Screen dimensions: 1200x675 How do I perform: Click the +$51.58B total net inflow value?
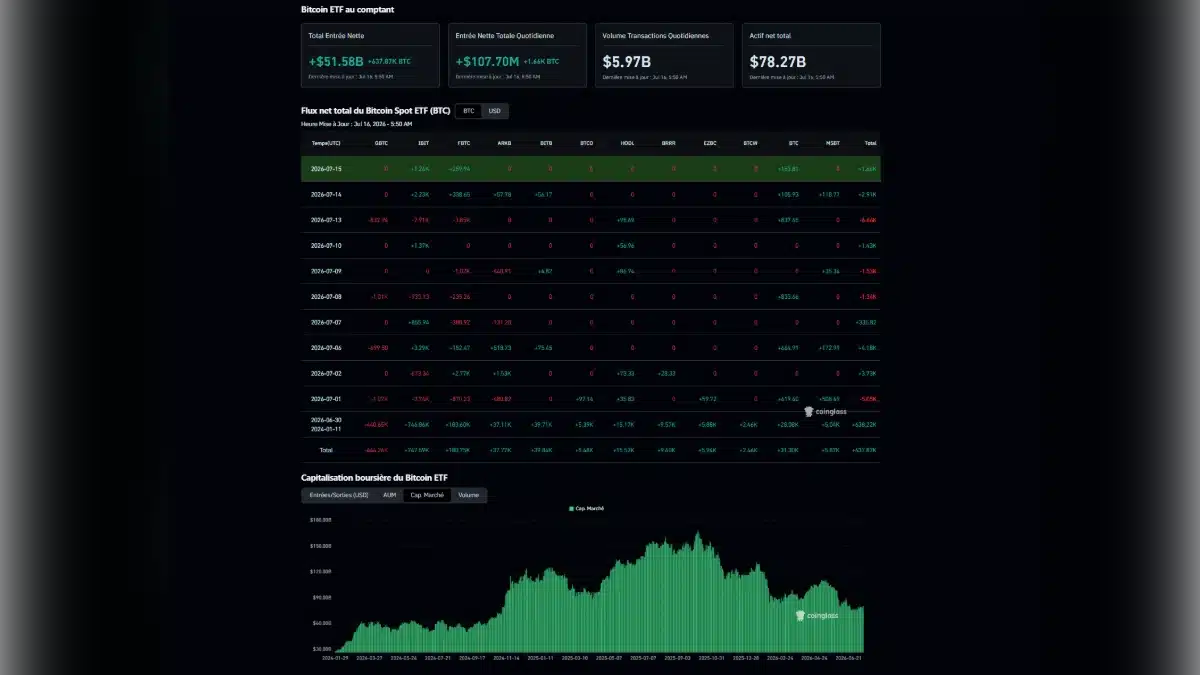click(x=336, y=61)
